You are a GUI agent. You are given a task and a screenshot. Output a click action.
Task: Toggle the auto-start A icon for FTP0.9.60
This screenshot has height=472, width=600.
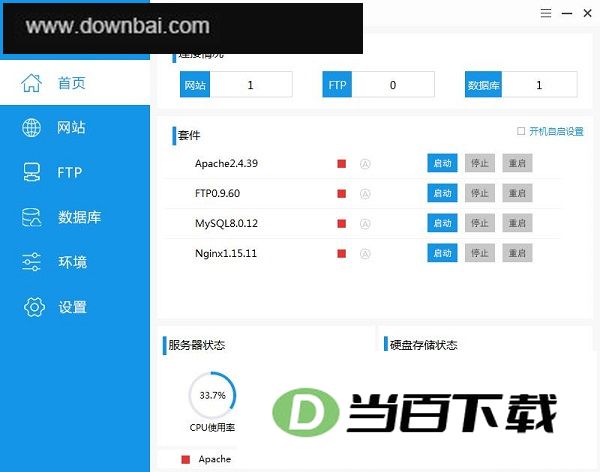click(365, 194)
